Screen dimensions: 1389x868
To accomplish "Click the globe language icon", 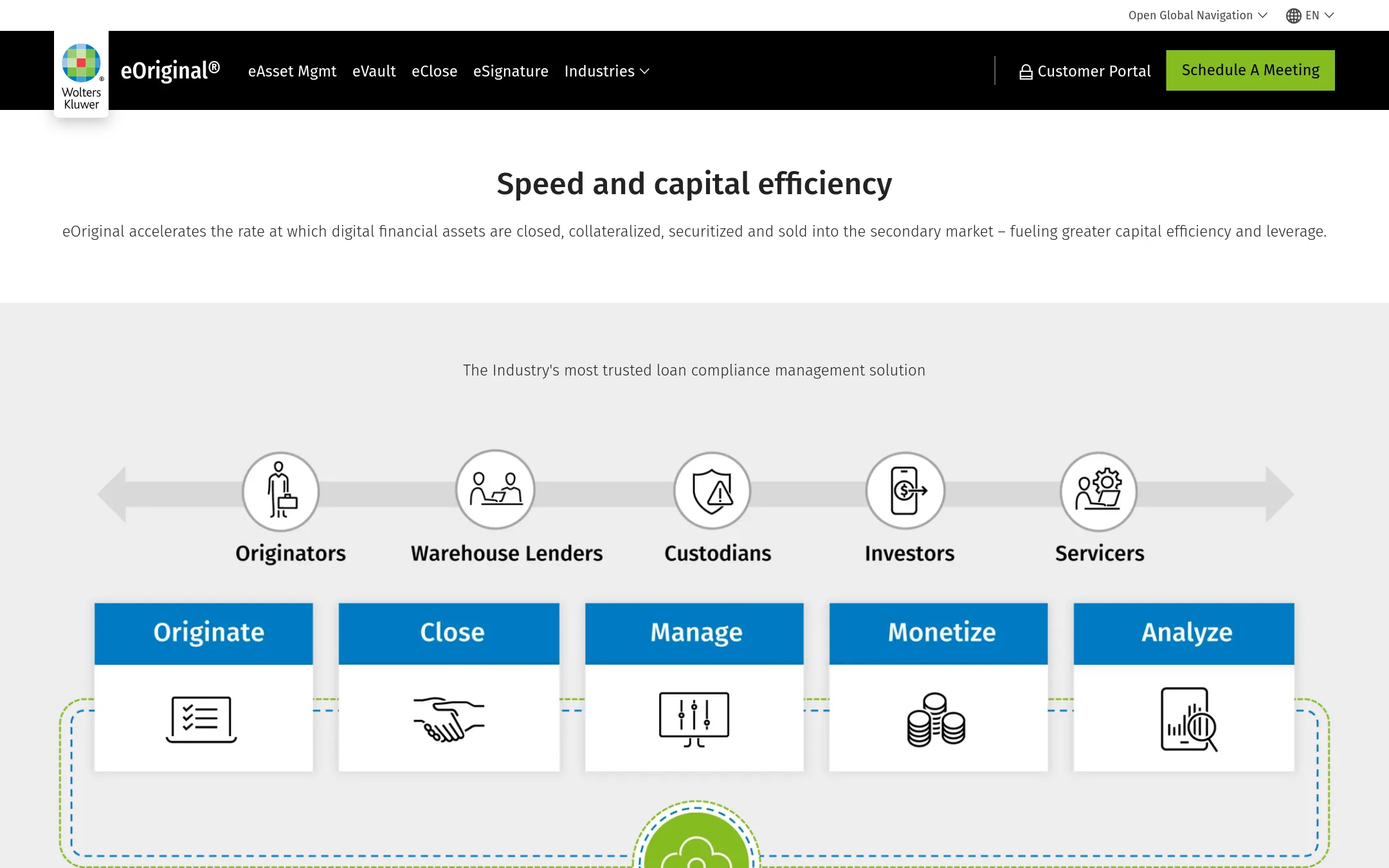I will (1293, 15).
